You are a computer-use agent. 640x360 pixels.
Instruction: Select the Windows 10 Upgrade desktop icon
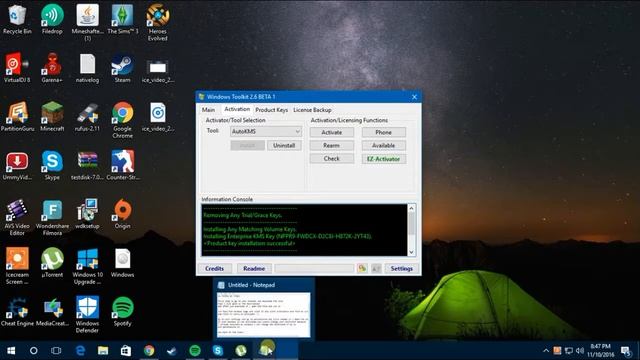pyautogui.click(x=87, y=266)
